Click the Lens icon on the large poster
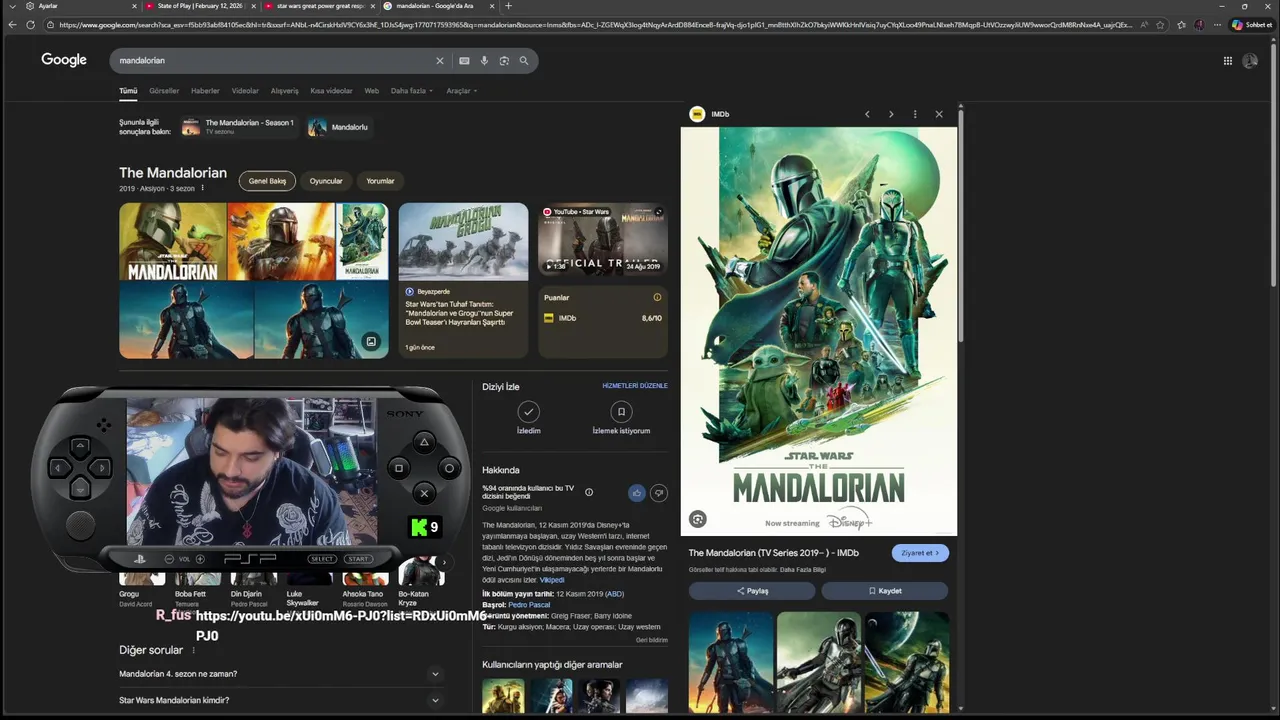The height and width of the screenshot is (720, 1280). 698,519
